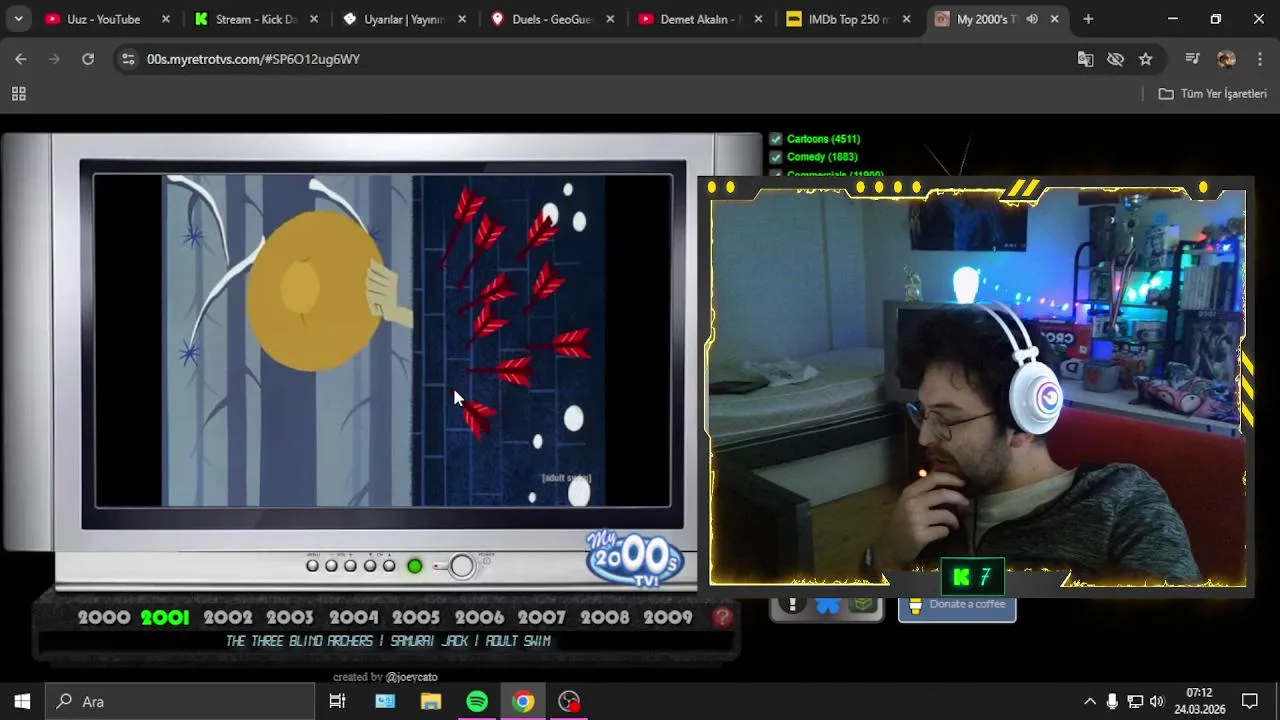Click the exclamation mark icon below the webcam

coord(792,605)
